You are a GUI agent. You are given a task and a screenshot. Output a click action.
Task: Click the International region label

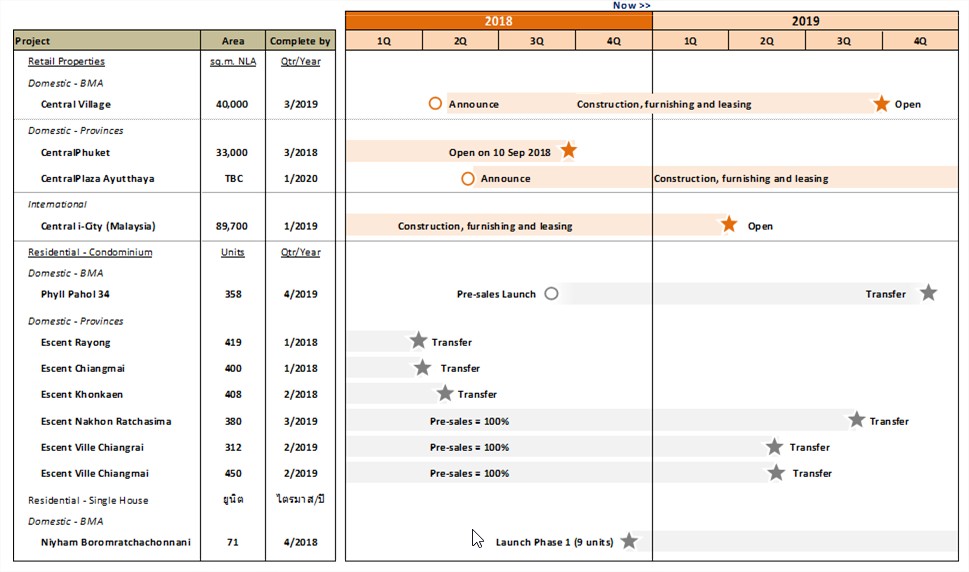tap(57, 204)
